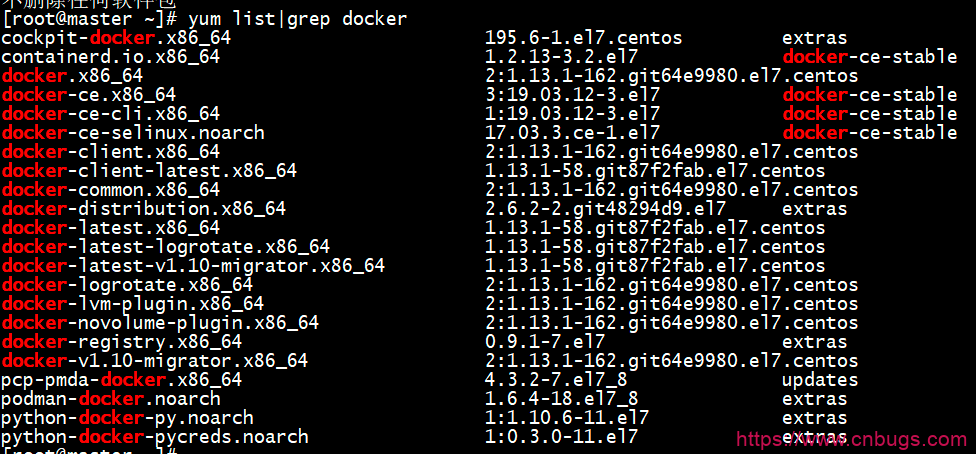Click the docker-ce.x86_64 package name
Viewport: 976px width, 454px height.
coord(88,95)
